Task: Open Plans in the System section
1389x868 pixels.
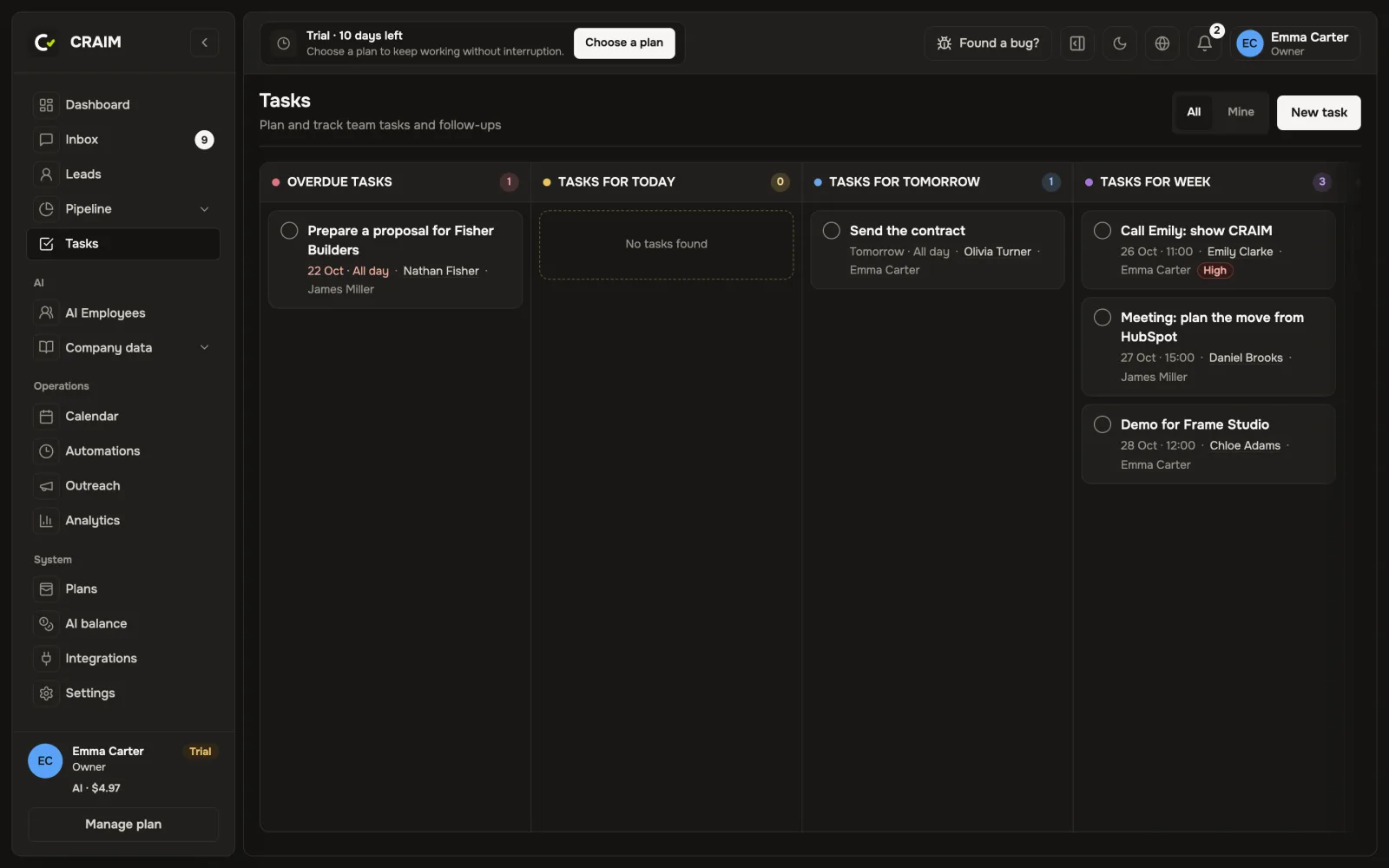Action: [x=123, y=589]
